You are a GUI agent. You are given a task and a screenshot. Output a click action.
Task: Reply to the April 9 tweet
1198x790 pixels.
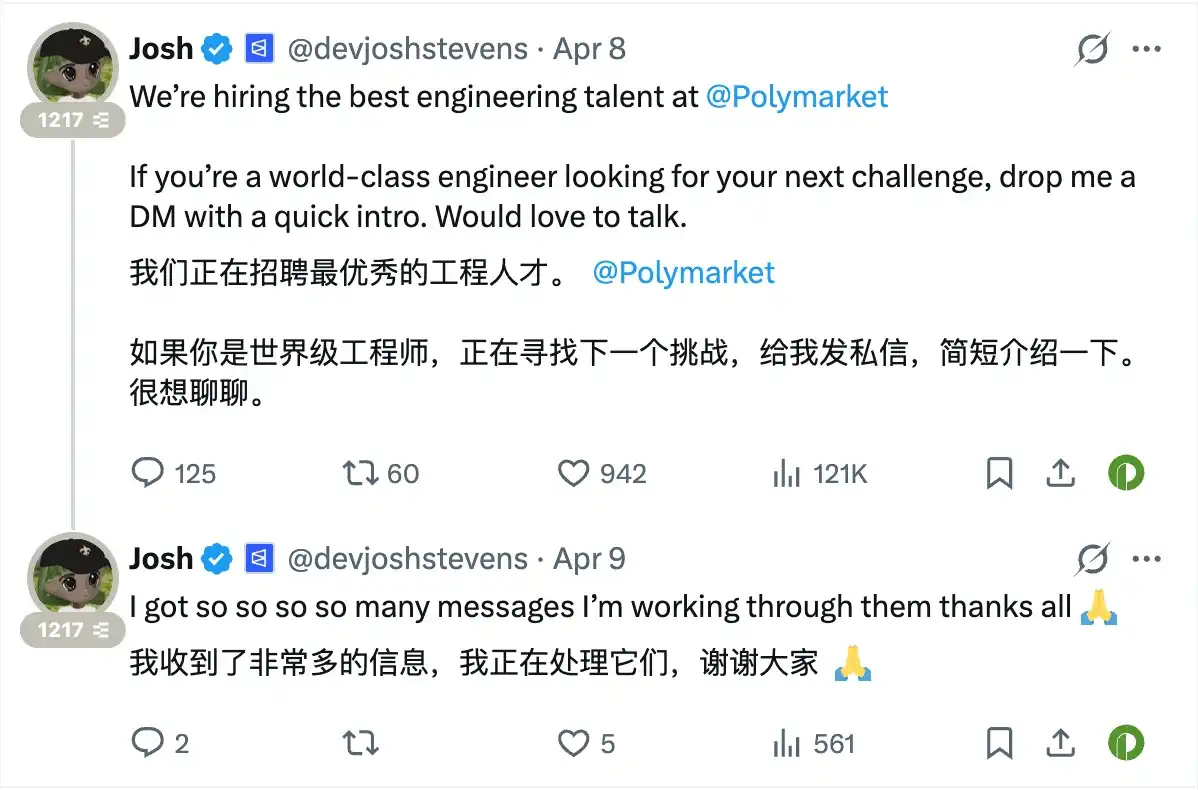(148, 743)
